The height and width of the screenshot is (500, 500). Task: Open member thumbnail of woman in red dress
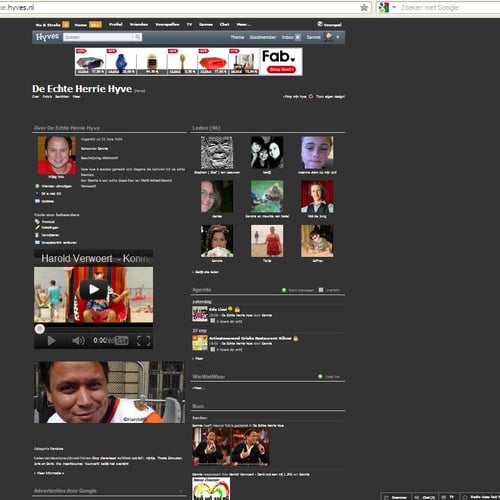[x=267, y=241]
